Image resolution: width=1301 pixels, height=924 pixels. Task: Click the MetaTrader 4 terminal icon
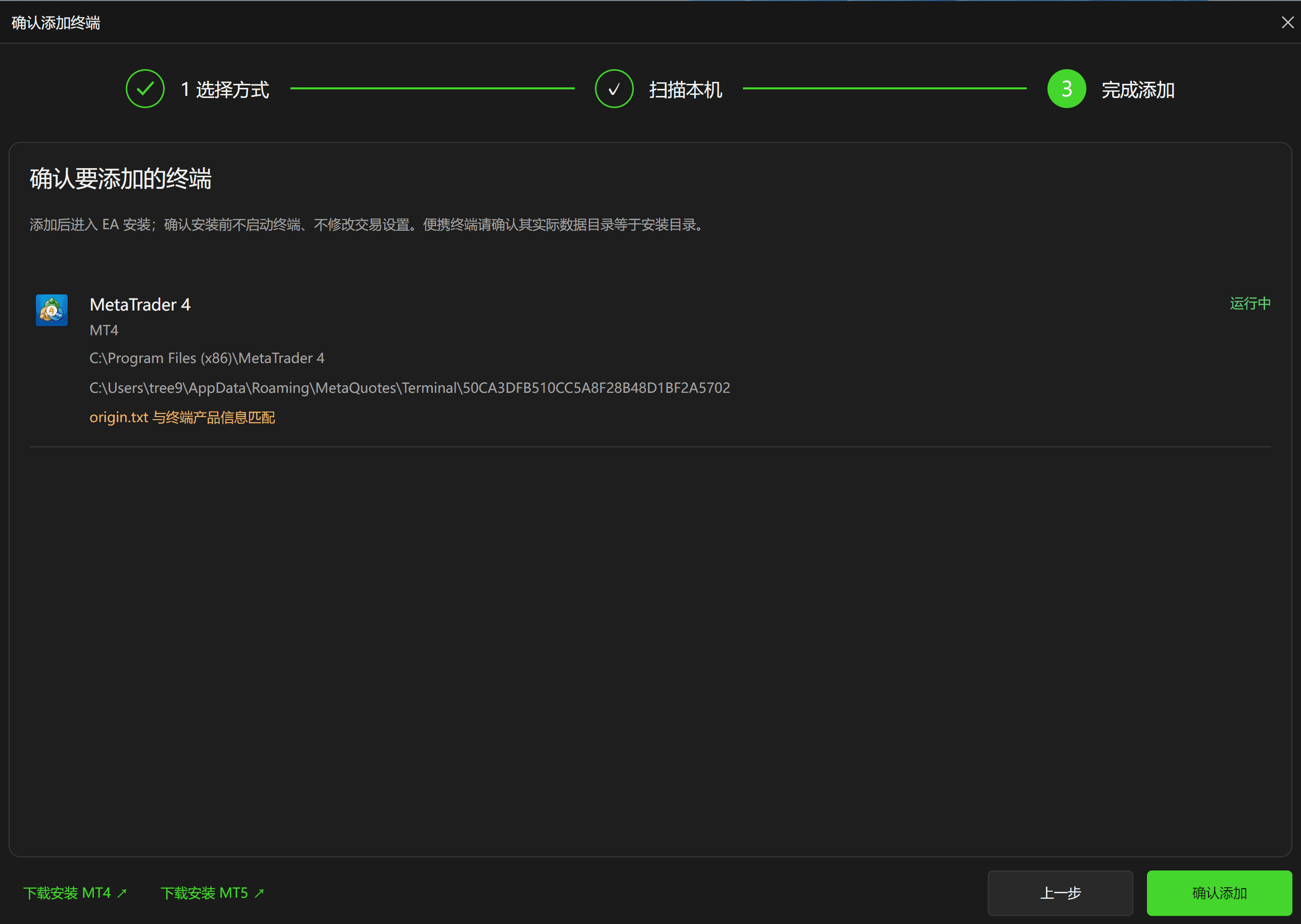tap(52, 310)
